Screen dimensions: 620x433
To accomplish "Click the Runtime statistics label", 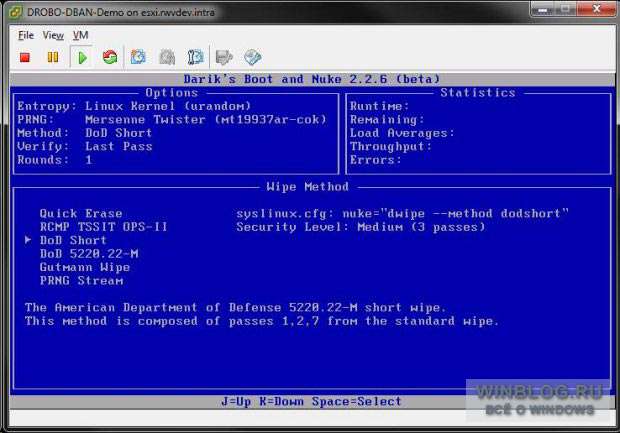I will [379, 106].
